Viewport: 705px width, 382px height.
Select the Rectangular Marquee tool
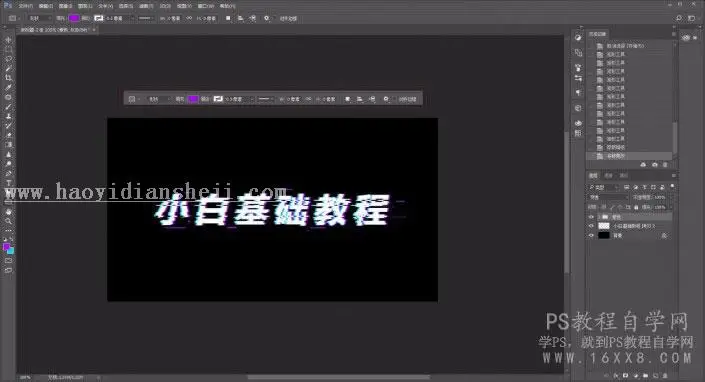[x=9, y=49]
